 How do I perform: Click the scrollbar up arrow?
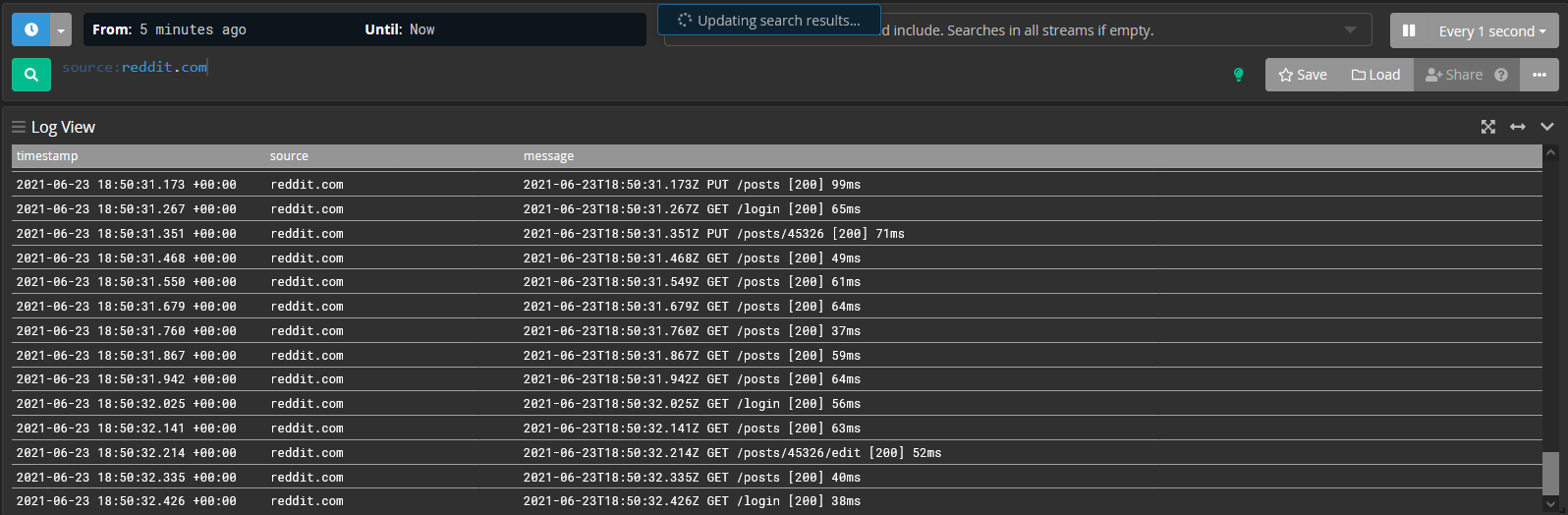pyautogui.click(x=1550, y=152)
